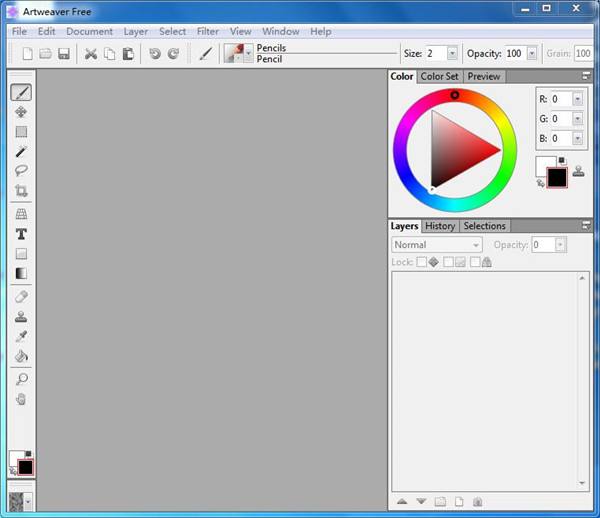Click the move layer down arrow button
Screen dimensions: 600x518
tap(421, 501)
